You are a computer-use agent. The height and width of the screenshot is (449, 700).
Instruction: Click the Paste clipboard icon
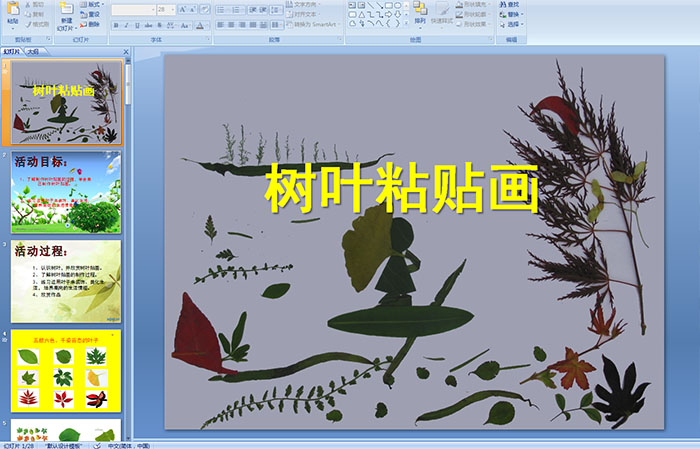13,9
